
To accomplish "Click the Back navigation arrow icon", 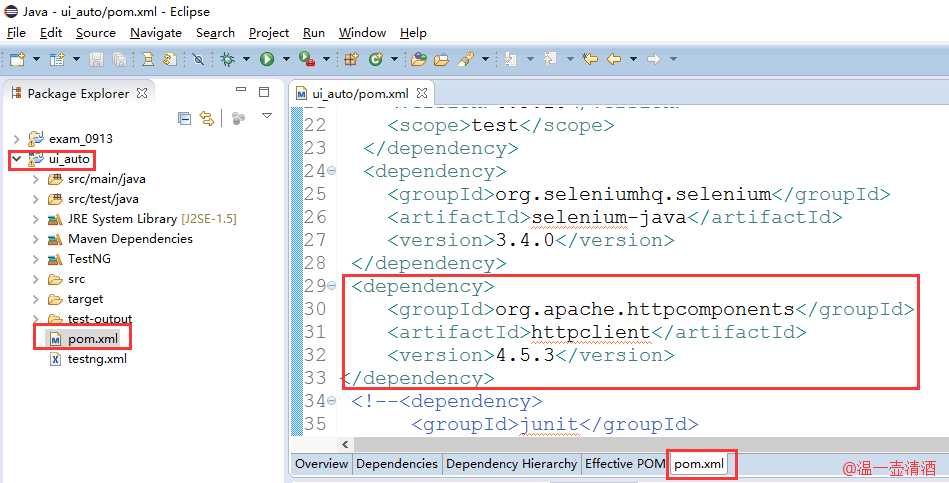I will (614, 59).
